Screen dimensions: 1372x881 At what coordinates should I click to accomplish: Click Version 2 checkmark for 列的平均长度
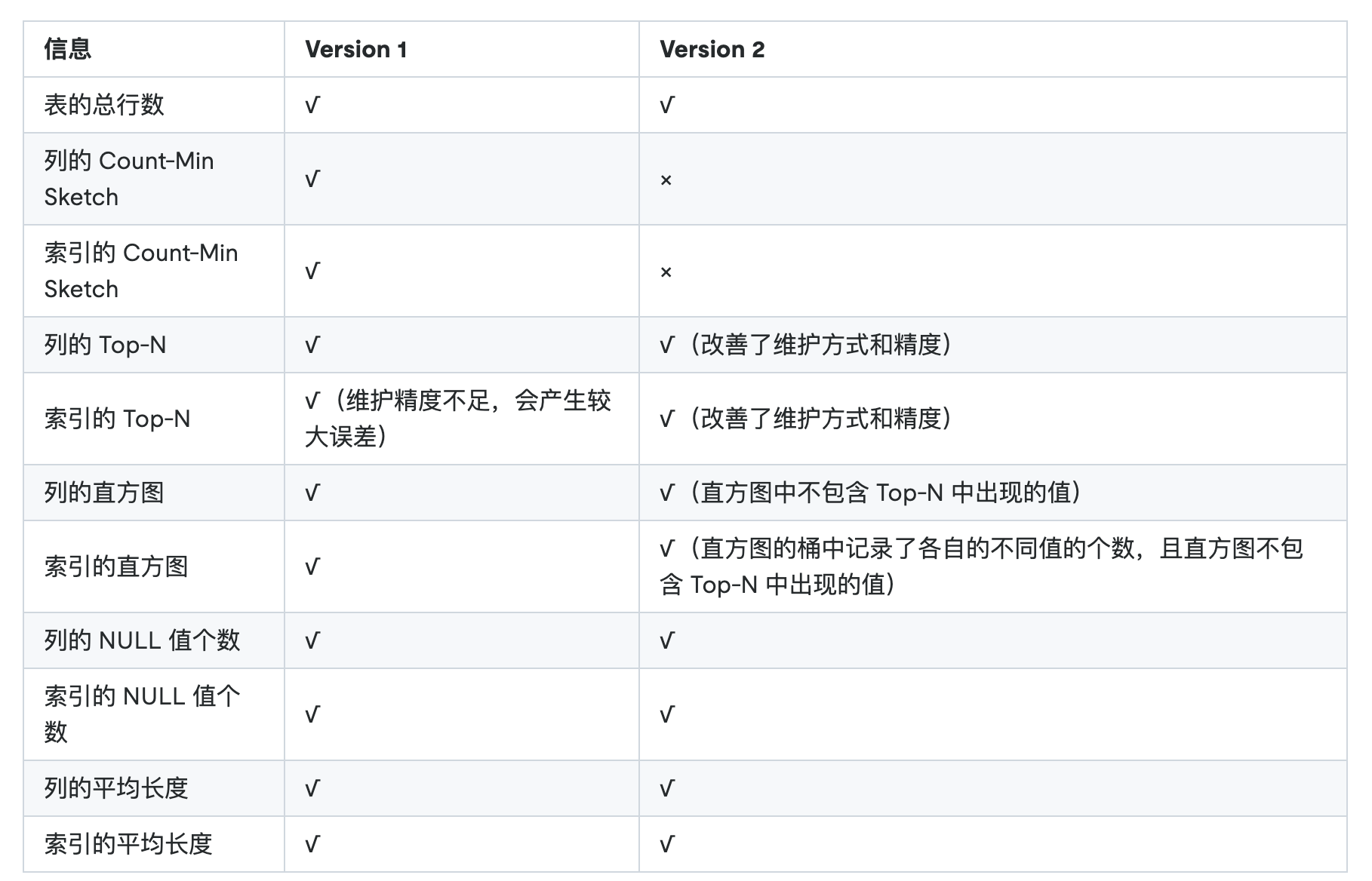[667, 789]
